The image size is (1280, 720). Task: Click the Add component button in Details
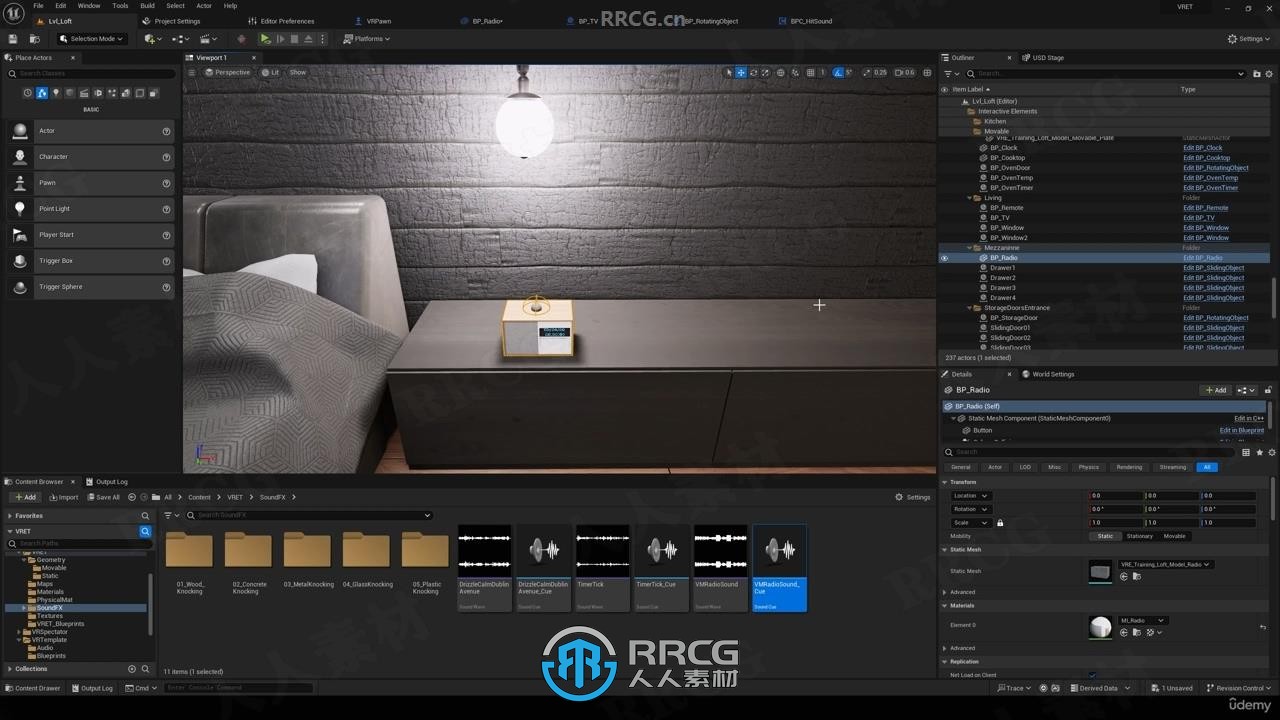pos(1216,390)
